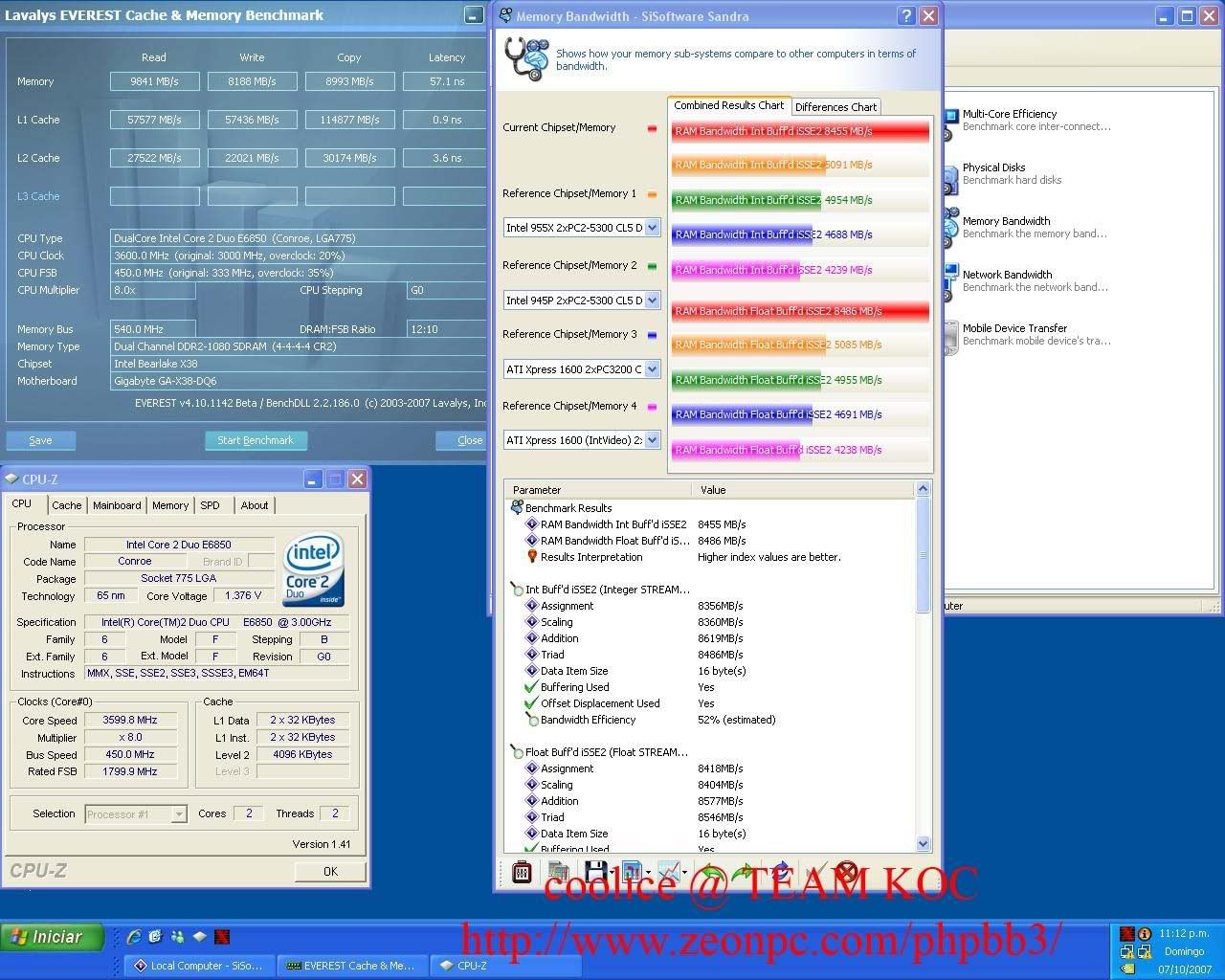The width and height of the screenshot is (1225, 980).
Task: Click OK in the CPU-Z window
Action: [330, 871]
